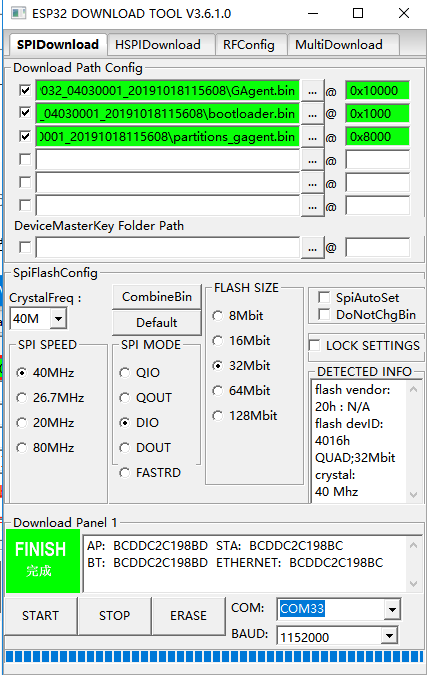Viewport: 427px width, 675px height.
Task: Select the 80MHz SPI speed option
Action: pyautogui.click(x=22, y=448)
